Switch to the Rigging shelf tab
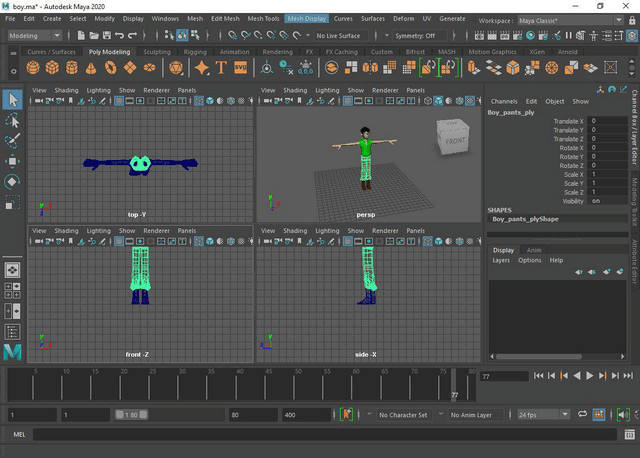Screen dimensions: 640x458 click(x=195, y=52)
